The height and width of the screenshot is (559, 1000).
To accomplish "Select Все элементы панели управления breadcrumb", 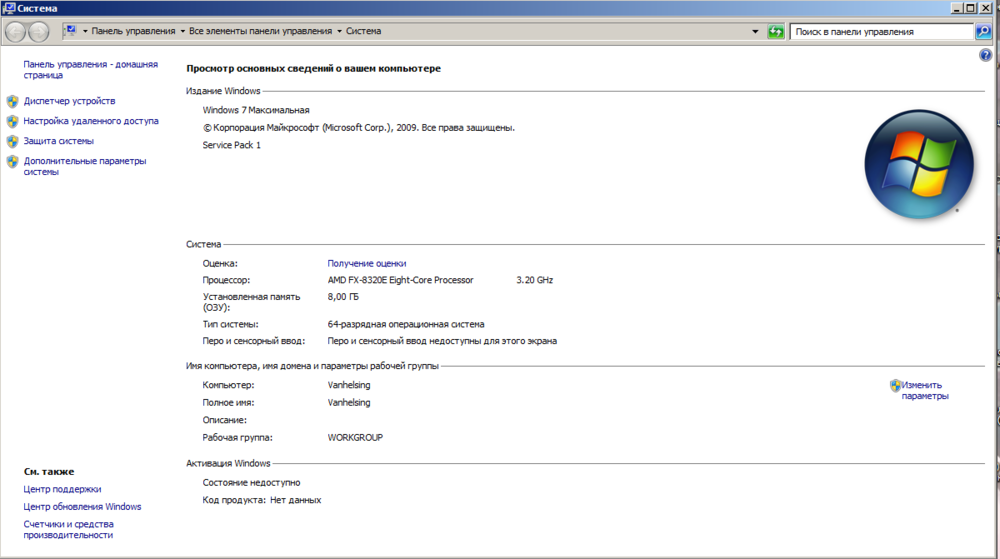I will point(260,32).
